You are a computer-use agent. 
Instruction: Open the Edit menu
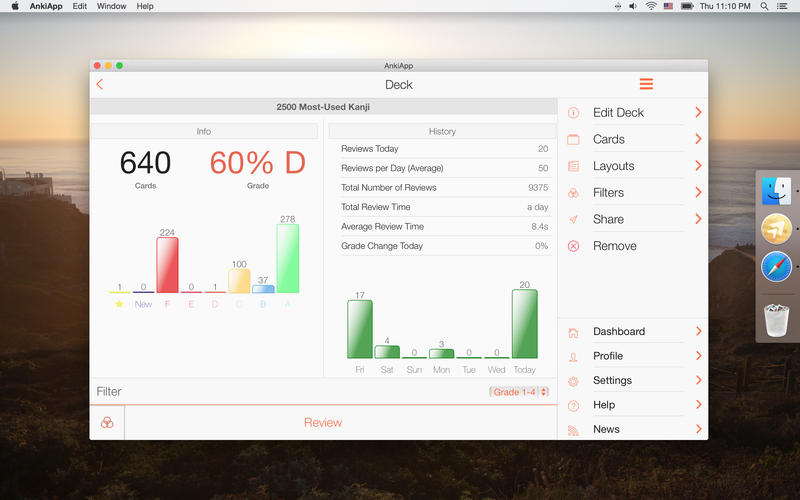pyautogui.click(x=80, y=6)
